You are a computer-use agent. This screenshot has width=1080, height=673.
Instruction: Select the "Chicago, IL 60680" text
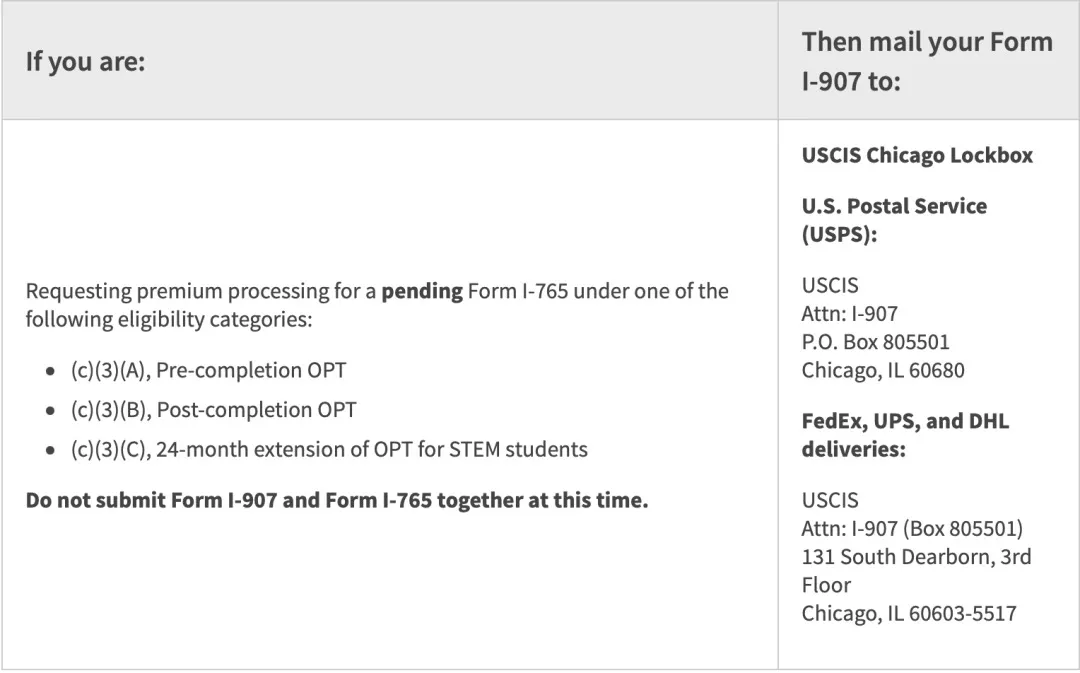point(883,370)
